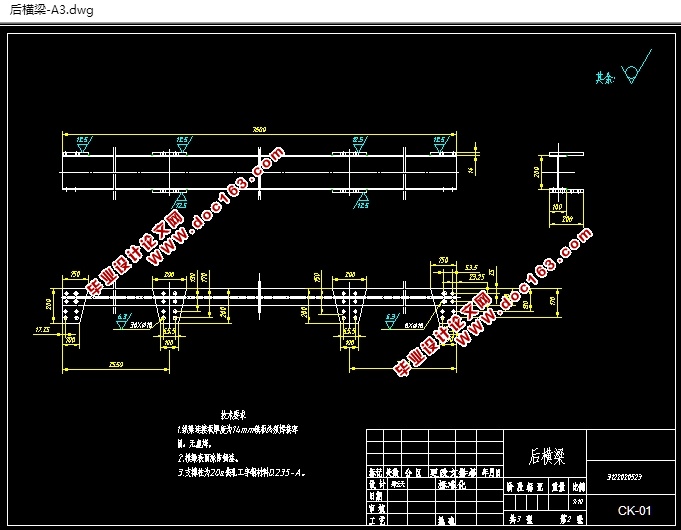
Task: Select the cyan 其余 surface roughness symbol
Action: point(619,74)
